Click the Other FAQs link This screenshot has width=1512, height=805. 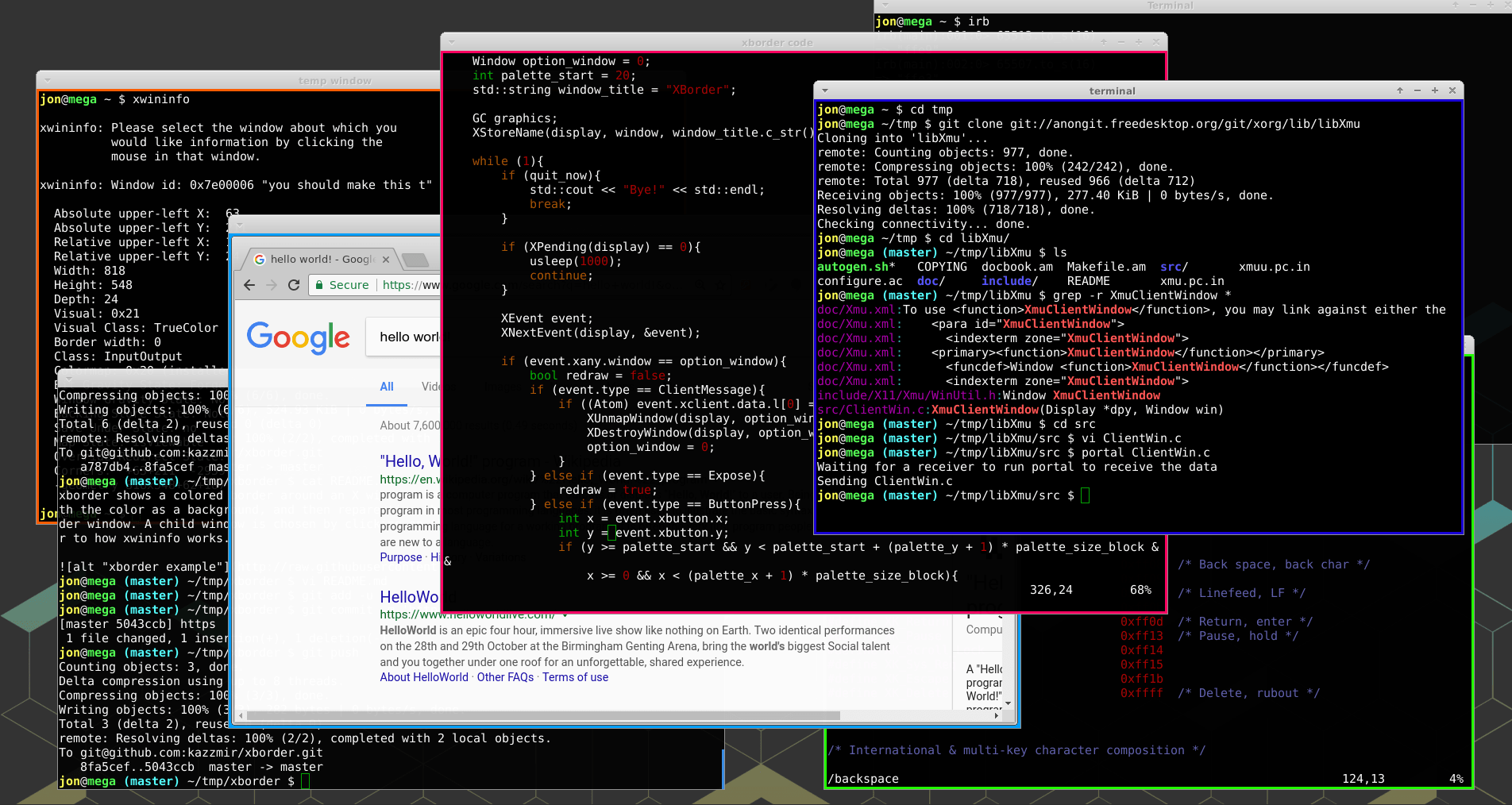(506, 677)
